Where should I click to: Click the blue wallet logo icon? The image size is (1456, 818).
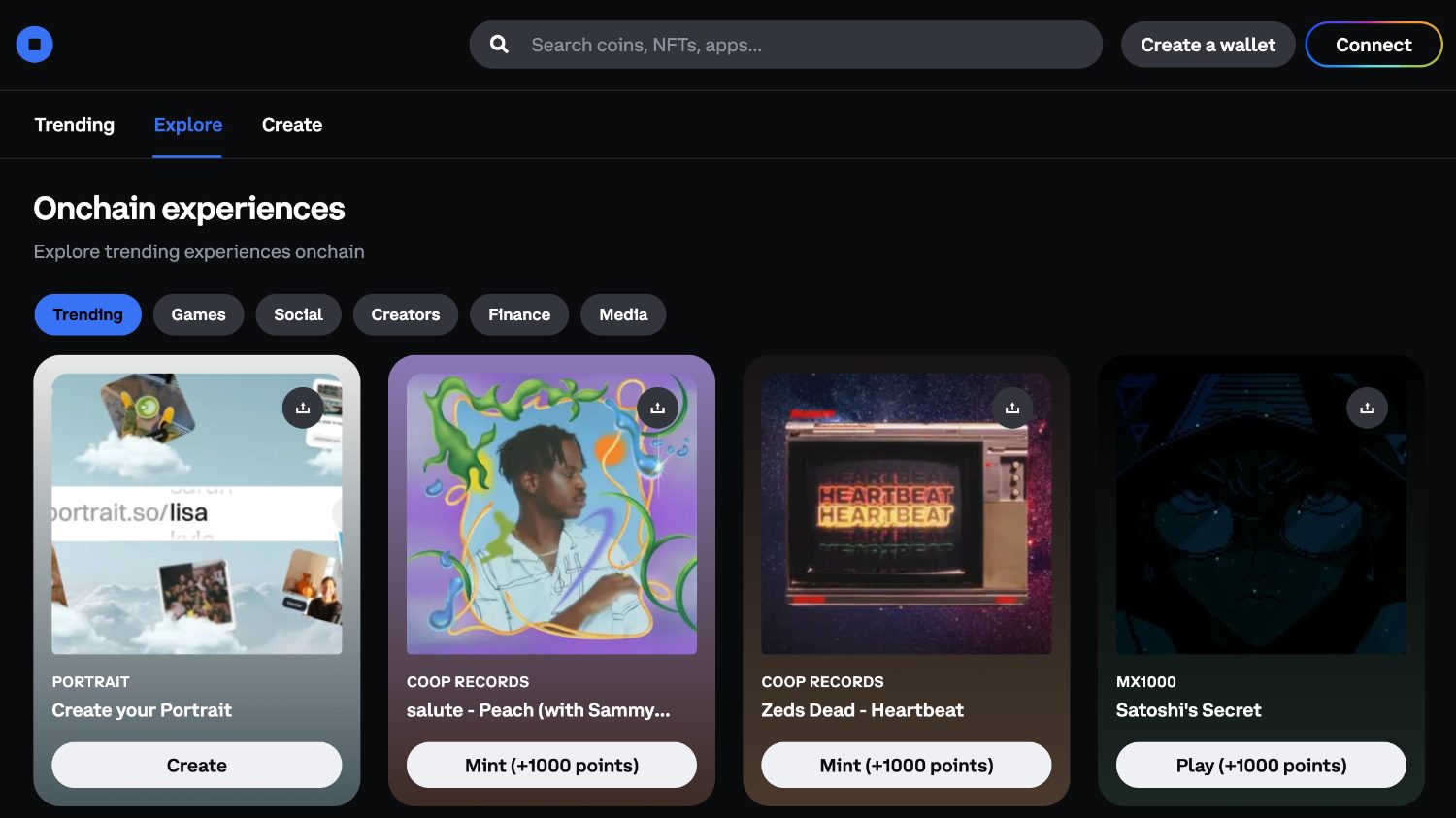(x=34, y=45)
